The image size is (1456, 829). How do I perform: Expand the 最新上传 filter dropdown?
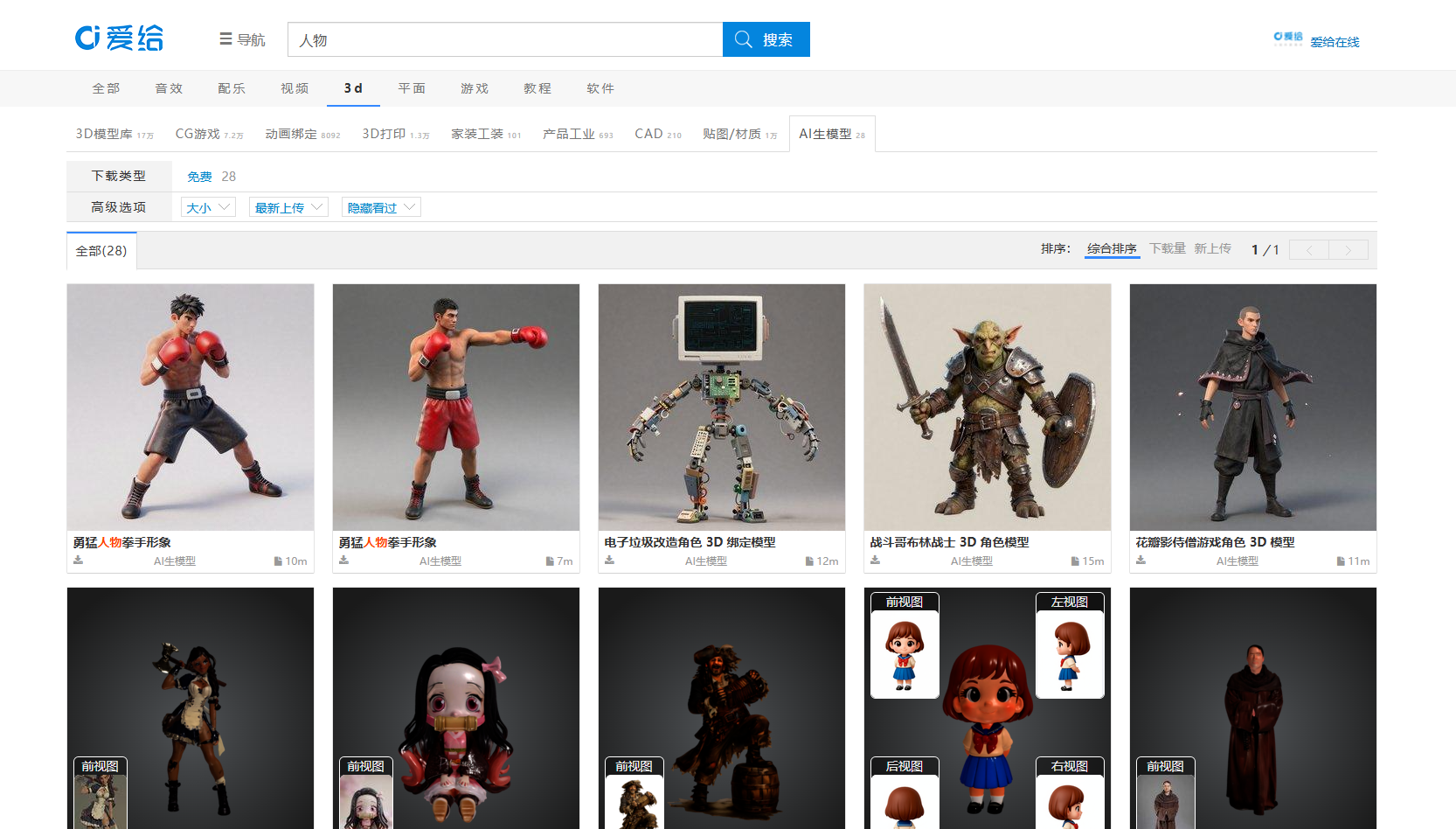click(288, 207)
